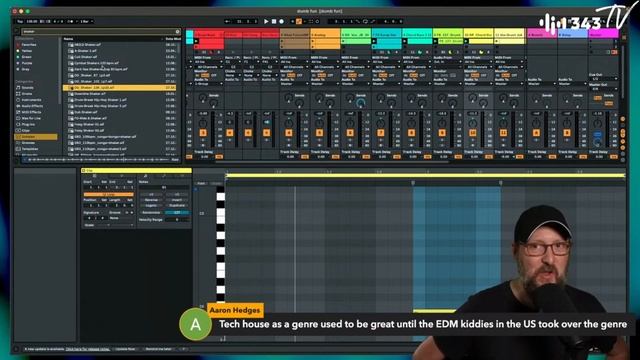Open the 1 Bar quantization menu
Image resolution: width=640 pixels, height=360 pixels.
[86, 21]
